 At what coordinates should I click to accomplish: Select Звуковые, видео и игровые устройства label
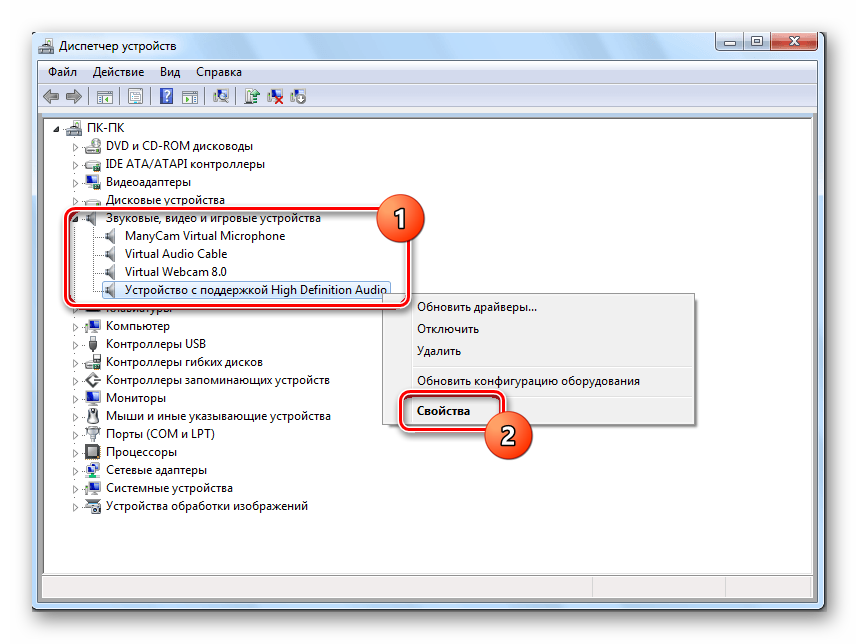[213, 218]
